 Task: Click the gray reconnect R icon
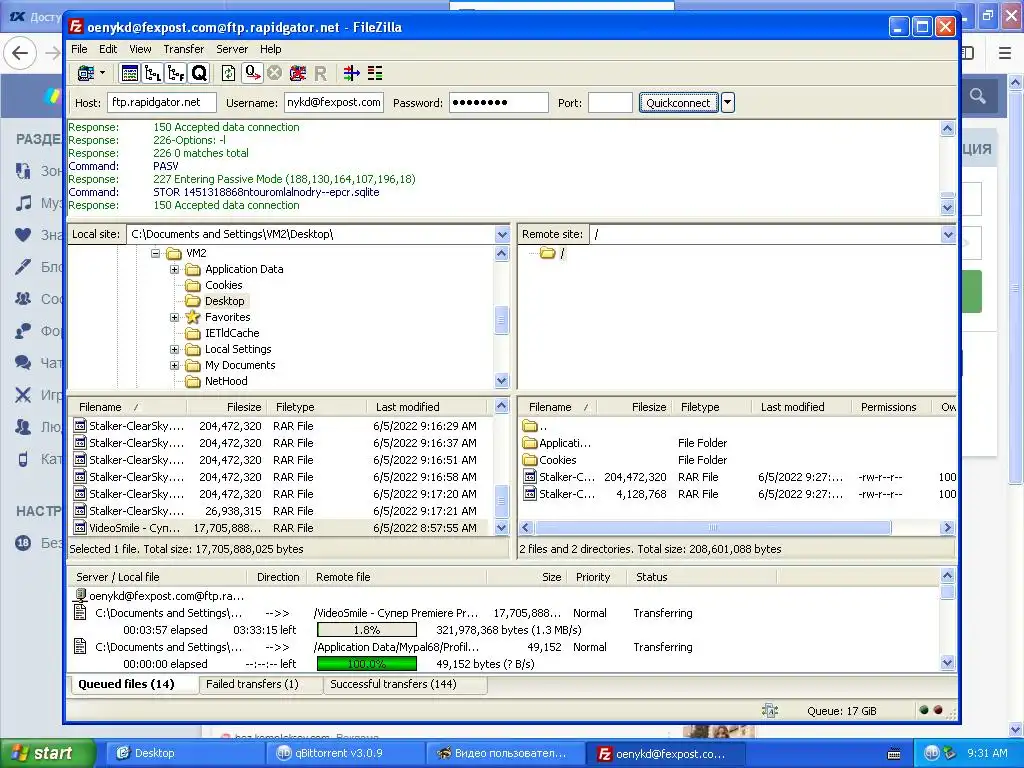(x=320, y=73)
